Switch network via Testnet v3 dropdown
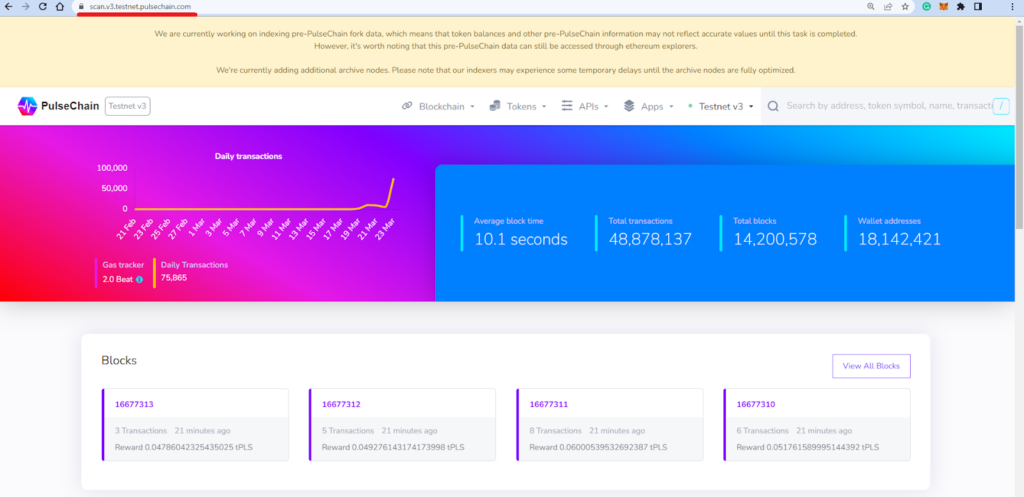This screenshot has height=497, width=1024. click(x=721, y=106)
